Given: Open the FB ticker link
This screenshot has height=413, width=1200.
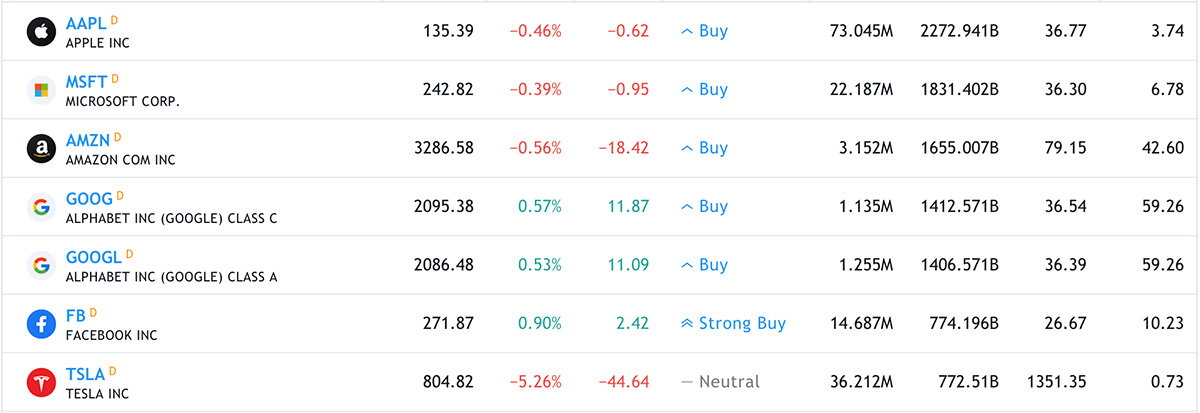Looking at the screenshot, I should [x=76, y=315].
